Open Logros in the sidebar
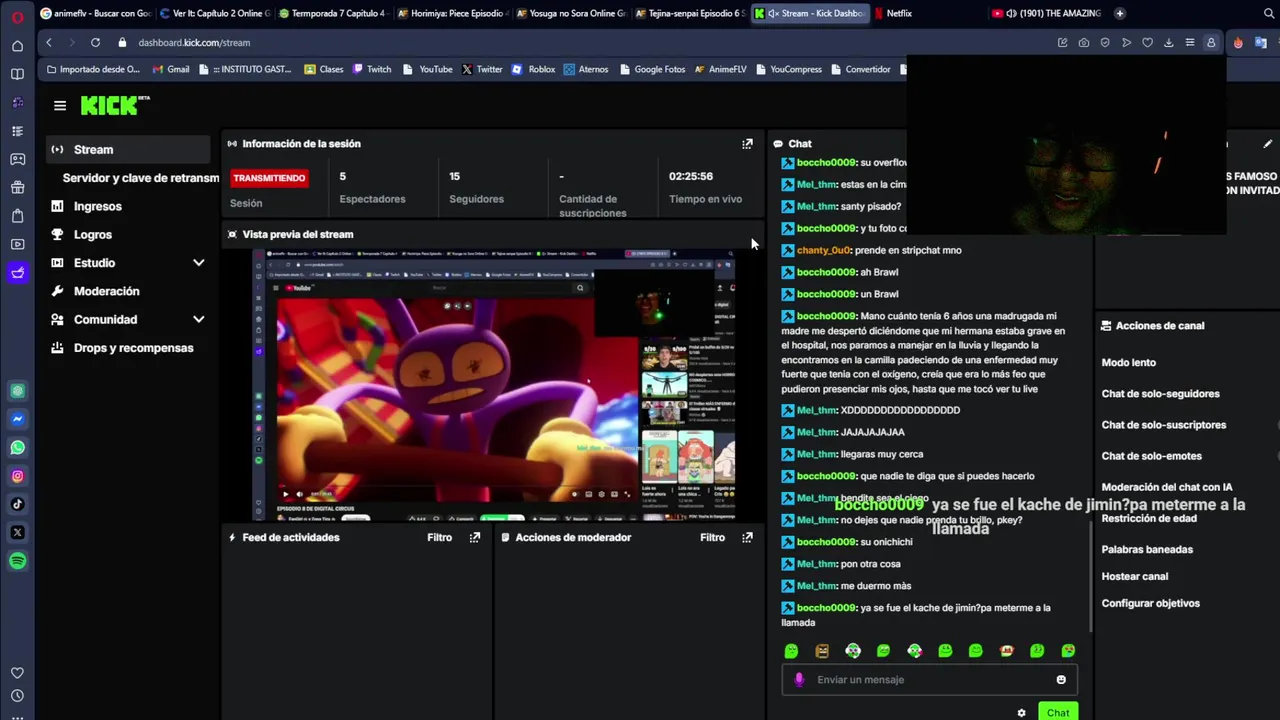Image resolution: width=1280 pixels, height=720 pixels. [92, 235]
